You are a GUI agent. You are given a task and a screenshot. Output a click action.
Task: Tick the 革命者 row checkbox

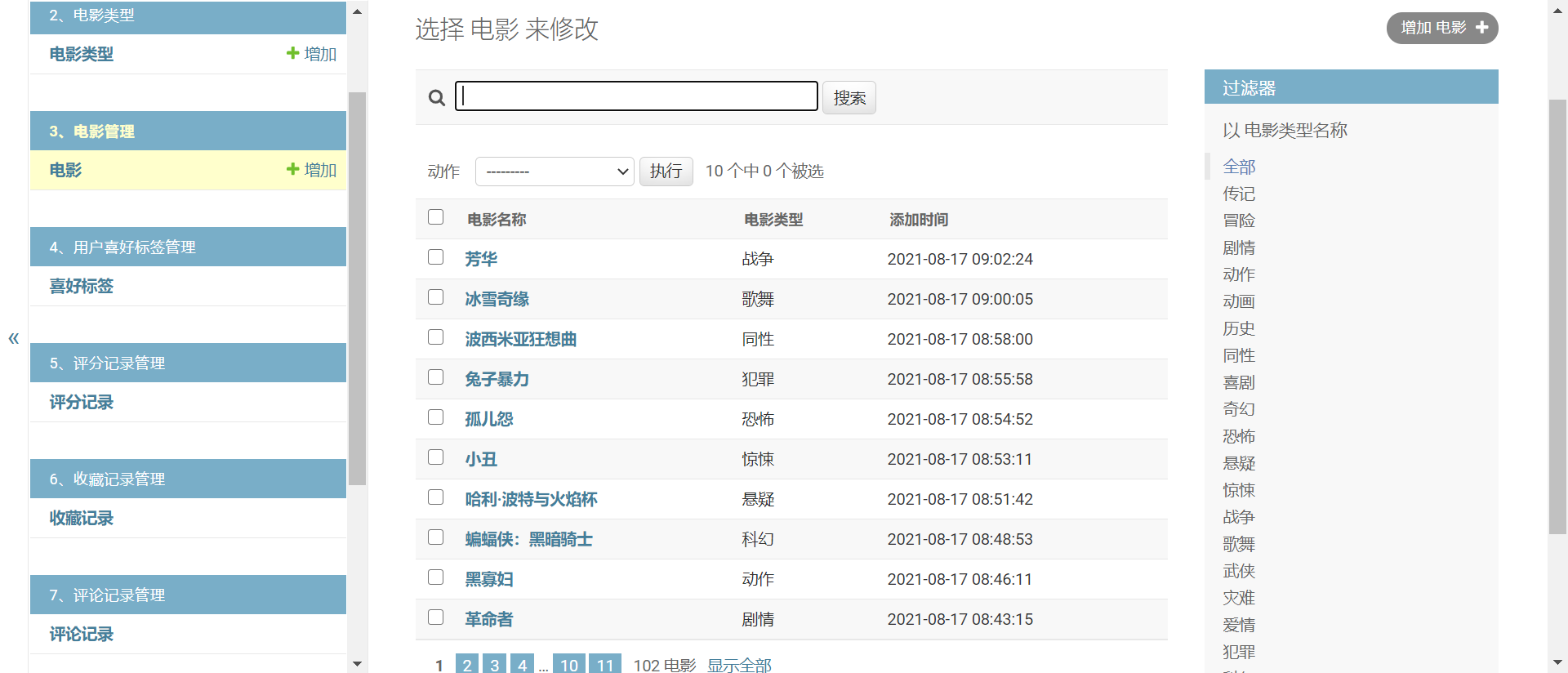(436, 617)
